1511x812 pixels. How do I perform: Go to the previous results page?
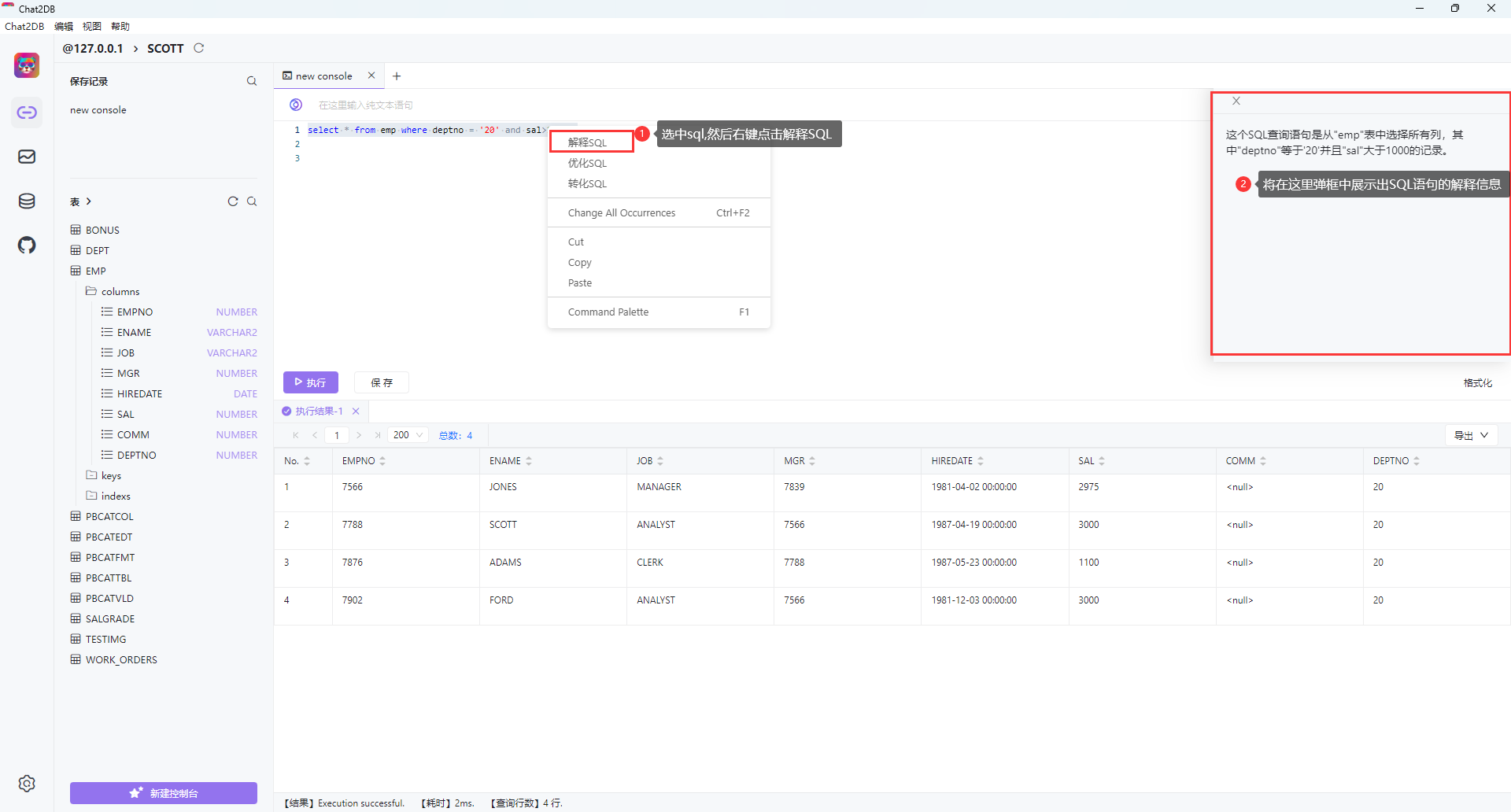pos(315,435)
